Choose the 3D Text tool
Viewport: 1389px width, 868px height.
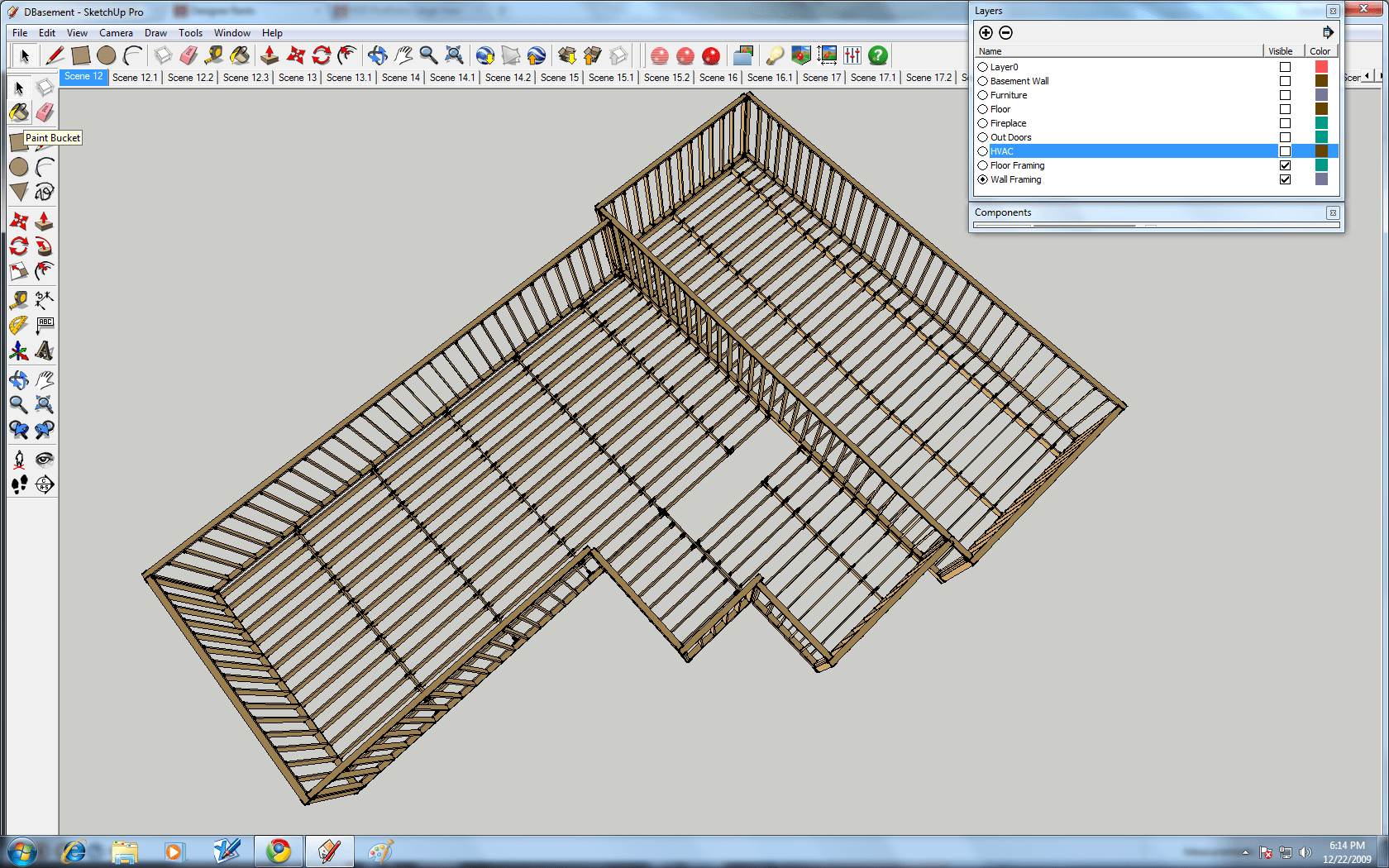point(45,351)
